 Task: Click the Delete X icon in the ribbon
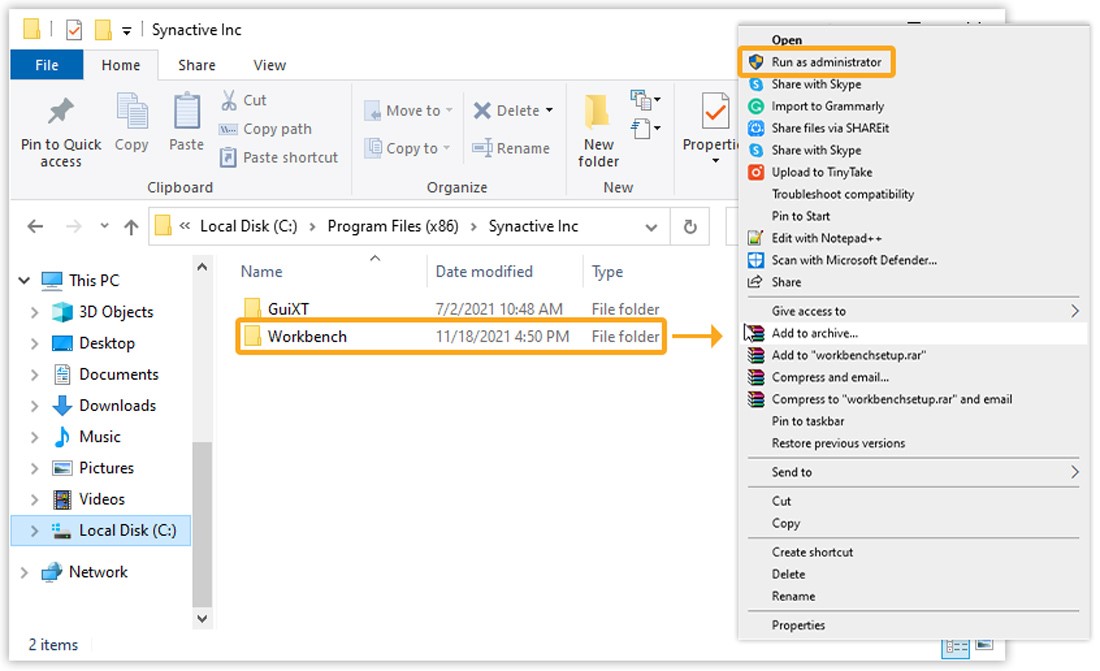click(482, 110)
